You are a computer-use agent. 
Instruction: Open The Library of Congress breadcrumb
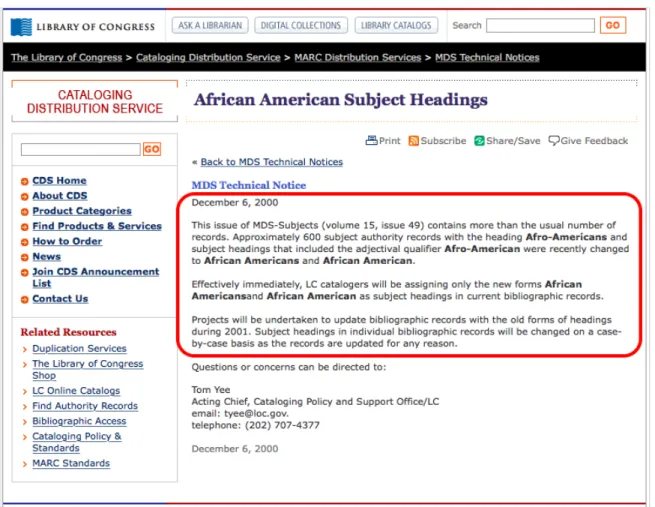pyautogui.click(x=66, y=58)
